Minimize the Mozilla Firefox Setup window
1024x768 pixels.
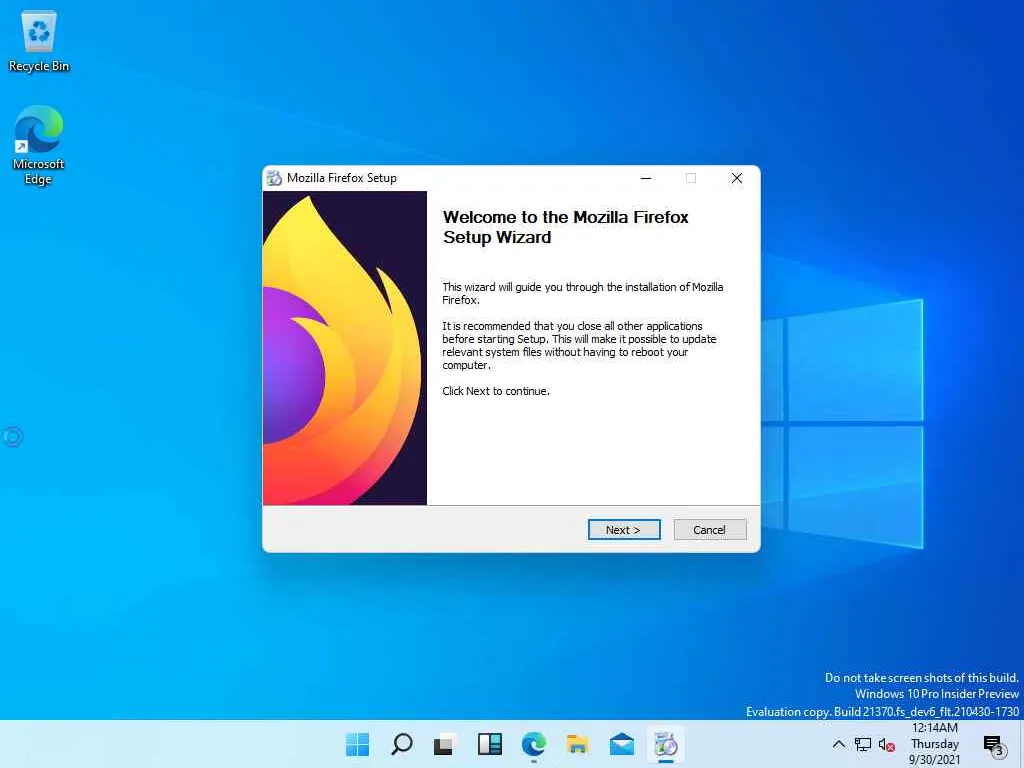point(646,178)
